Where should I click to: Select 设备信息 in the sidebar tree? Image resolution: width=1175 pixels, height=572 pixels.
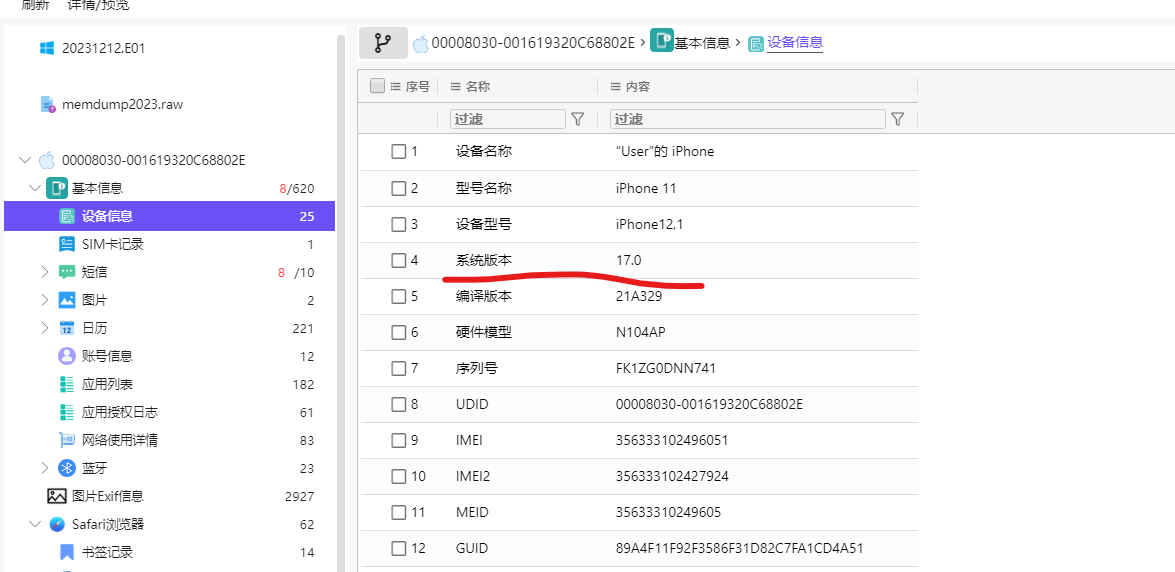coord(169,217)
